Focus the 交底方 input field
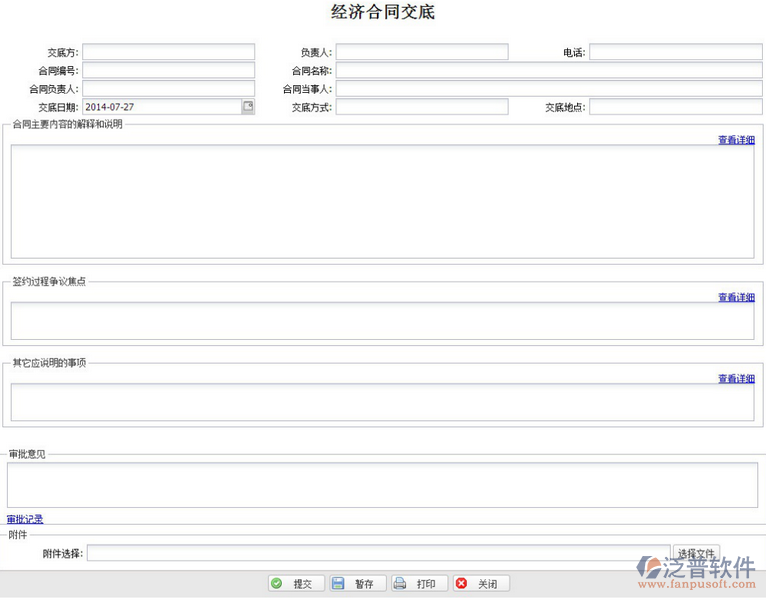 (x=168, y=52)
